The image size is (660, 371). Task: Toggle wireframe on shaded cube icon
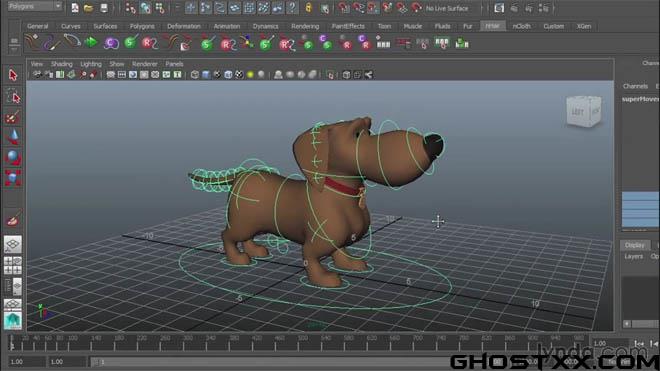click(228, 75)
